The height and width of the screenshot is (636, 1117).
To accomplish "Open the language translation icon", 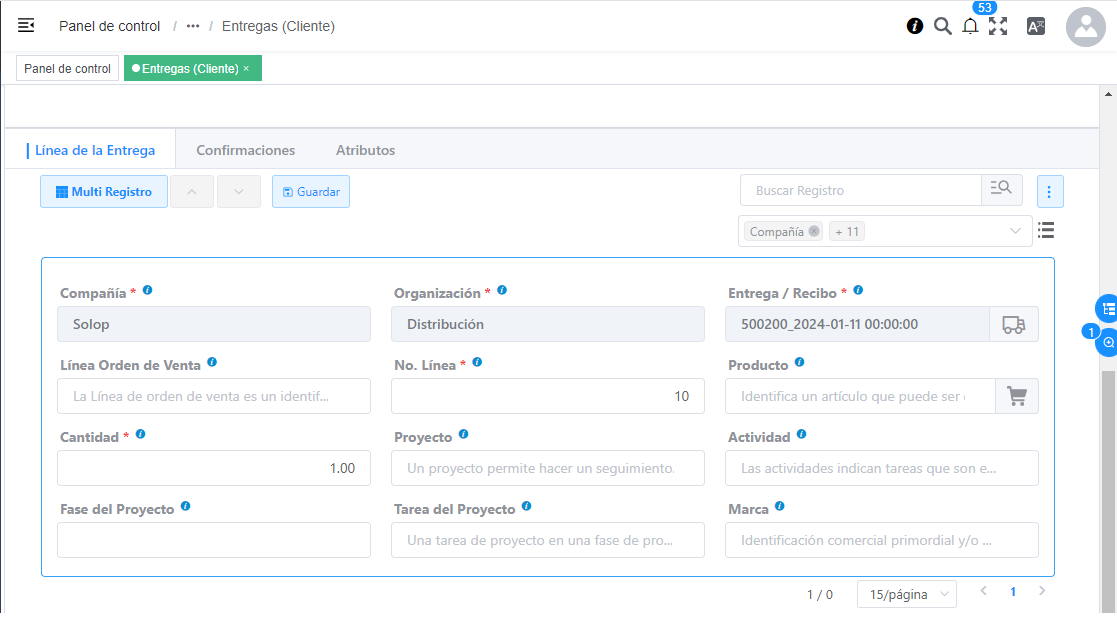I will (x=1036, y=27).
